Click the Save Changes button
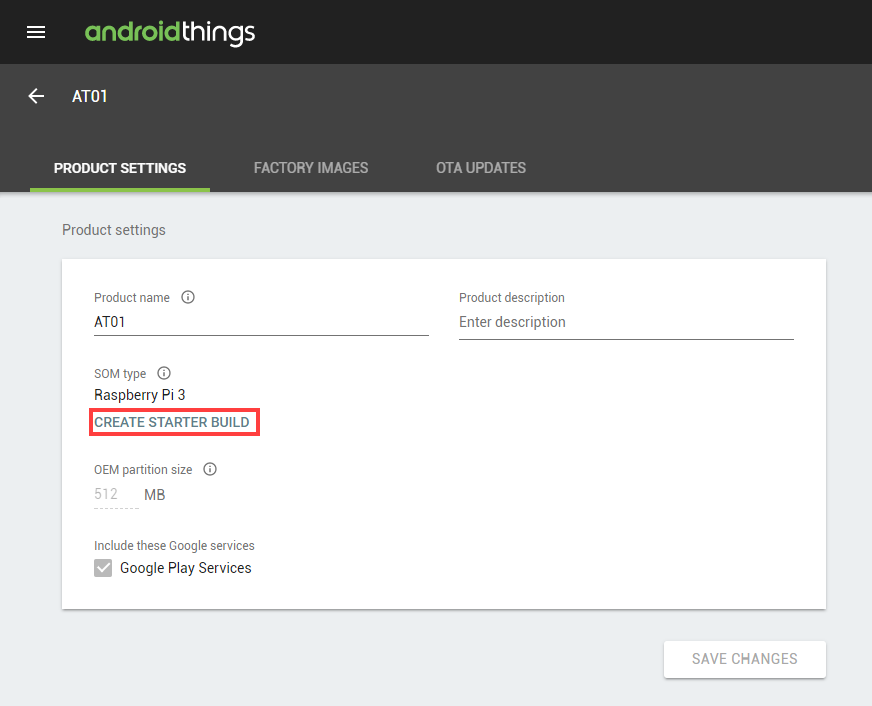 click(x=745, y=659)
